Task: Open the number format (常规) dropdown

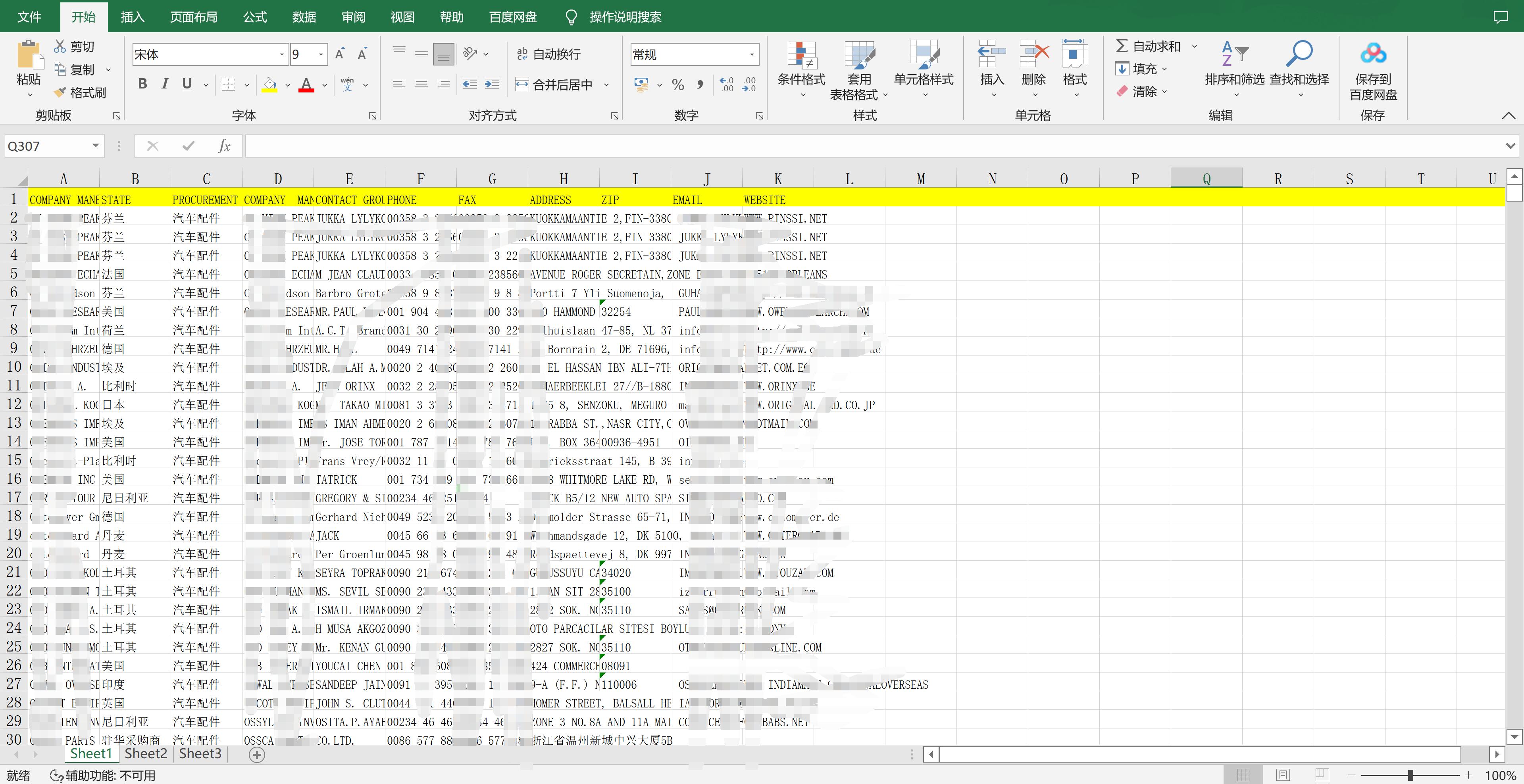Action: coord(752,55)
